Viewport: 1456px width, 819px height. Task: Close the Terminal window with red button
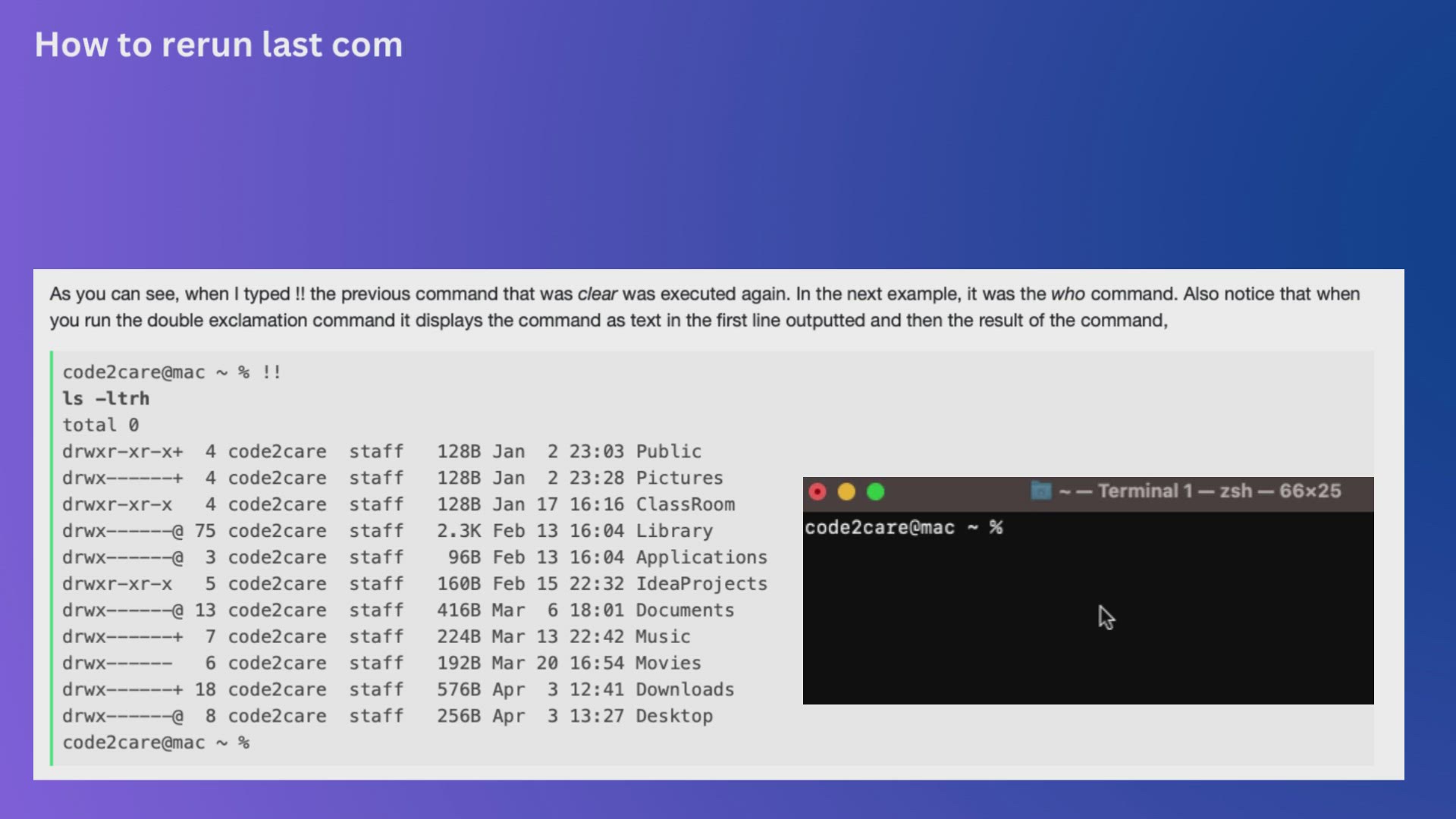[817, 492]
